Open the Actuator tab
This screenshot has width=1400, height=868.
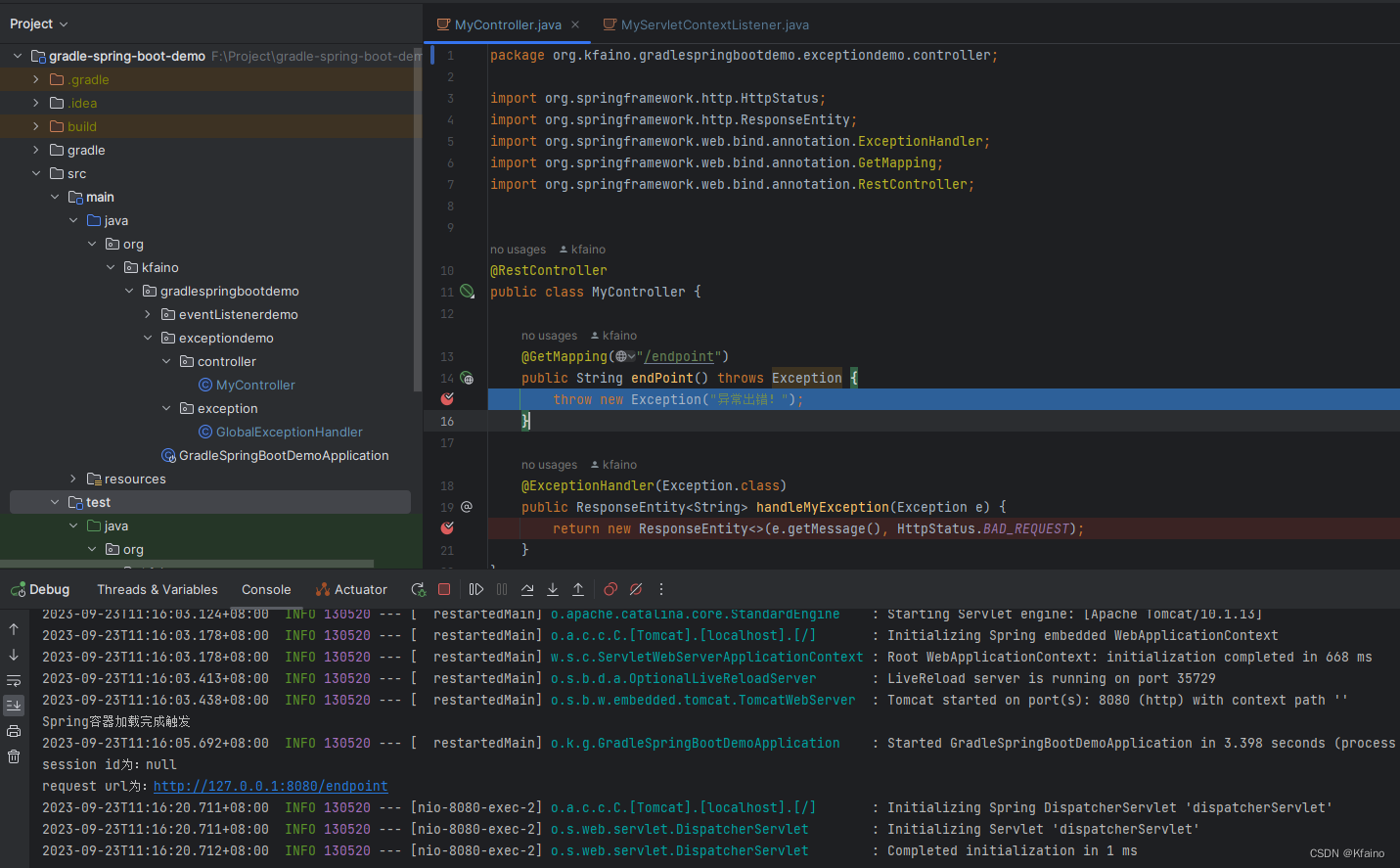coord(351,589)
